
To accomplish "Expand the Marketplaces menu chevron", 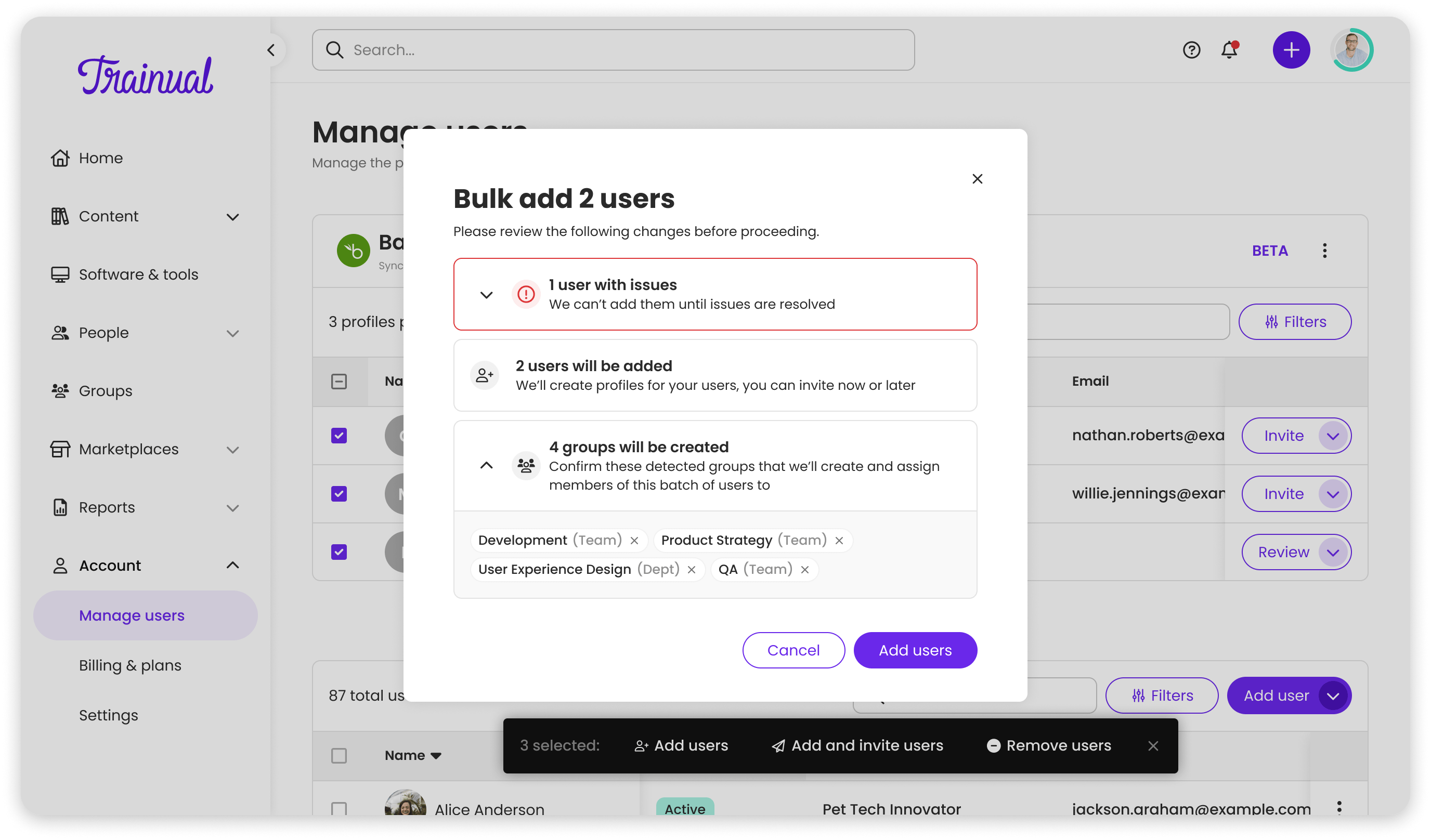I will tap(232, 449).
